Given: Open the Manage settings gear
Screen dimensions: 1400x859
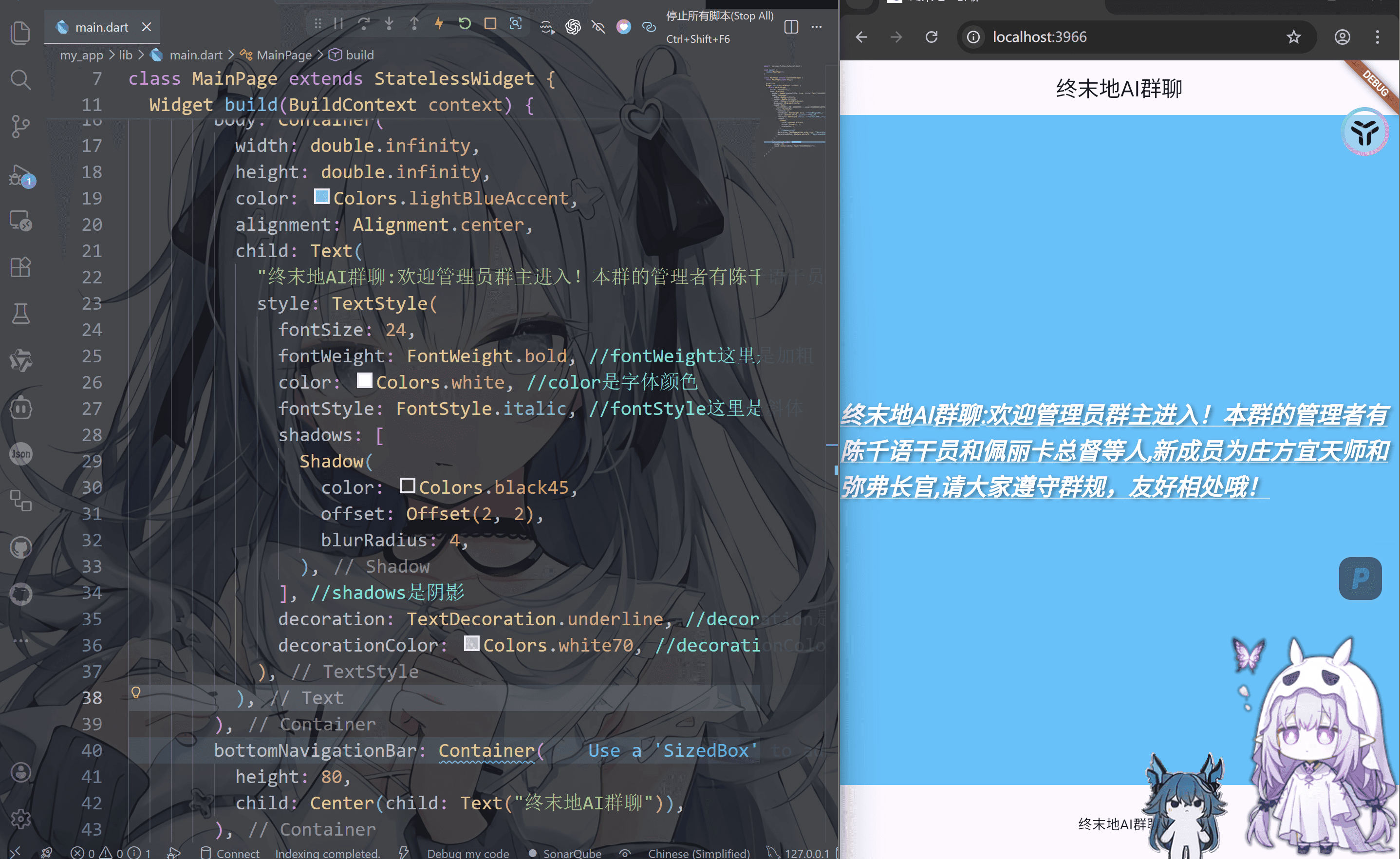Looking at the screenshot, I should [x=20, y=819].
